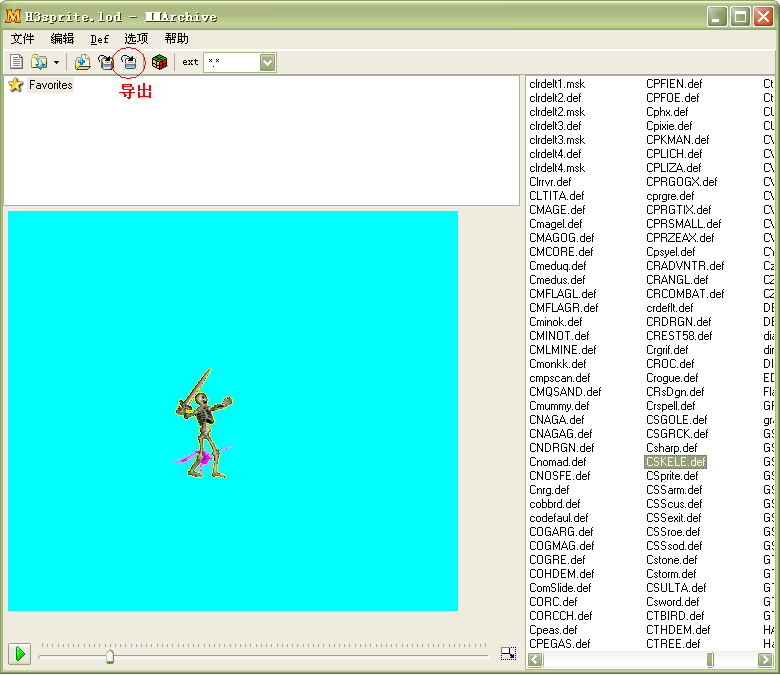Select CMLMINE.def in the file list

(x=563, y=350)
